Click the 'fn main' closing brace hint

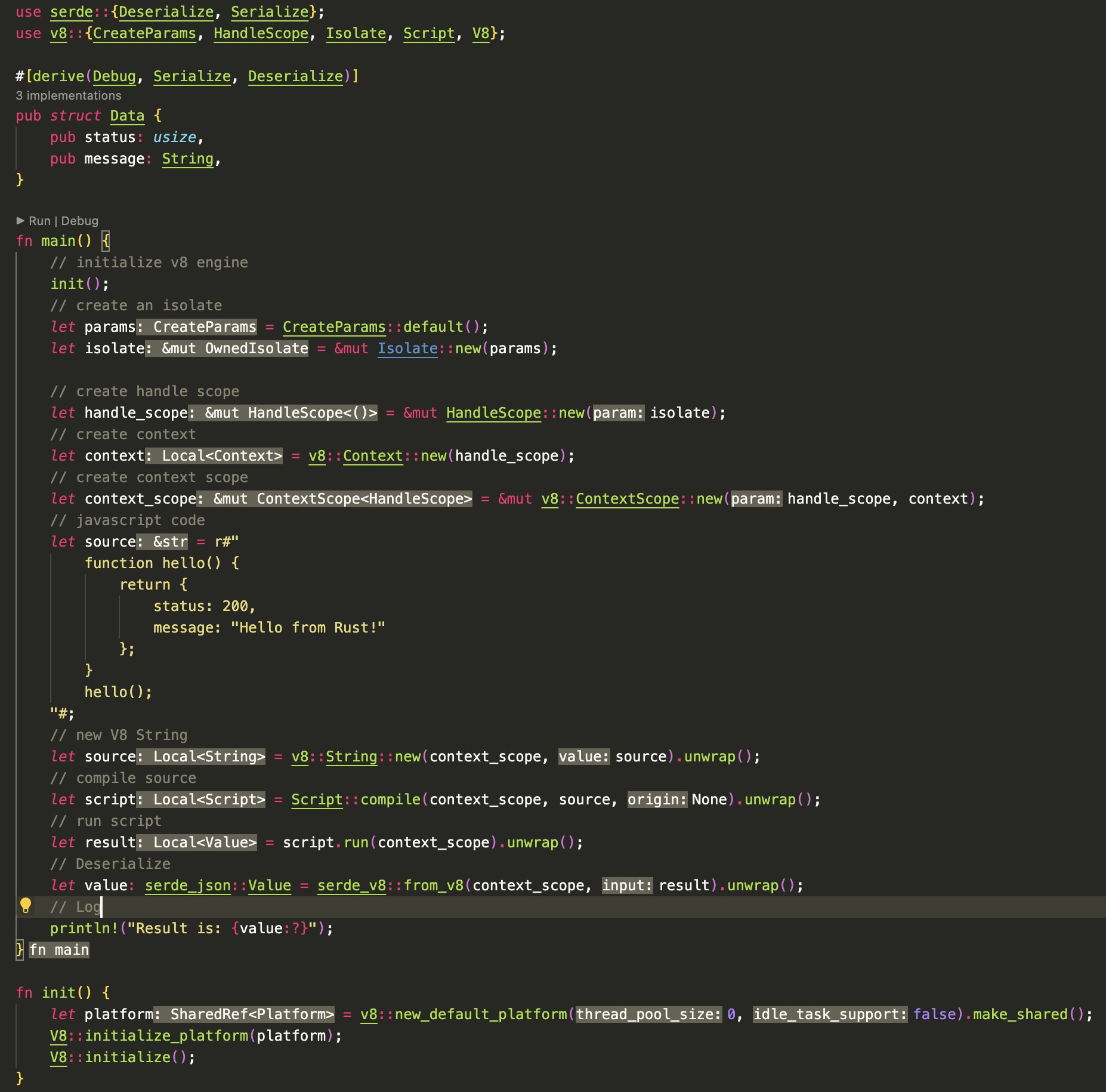[x=59, y=950]
